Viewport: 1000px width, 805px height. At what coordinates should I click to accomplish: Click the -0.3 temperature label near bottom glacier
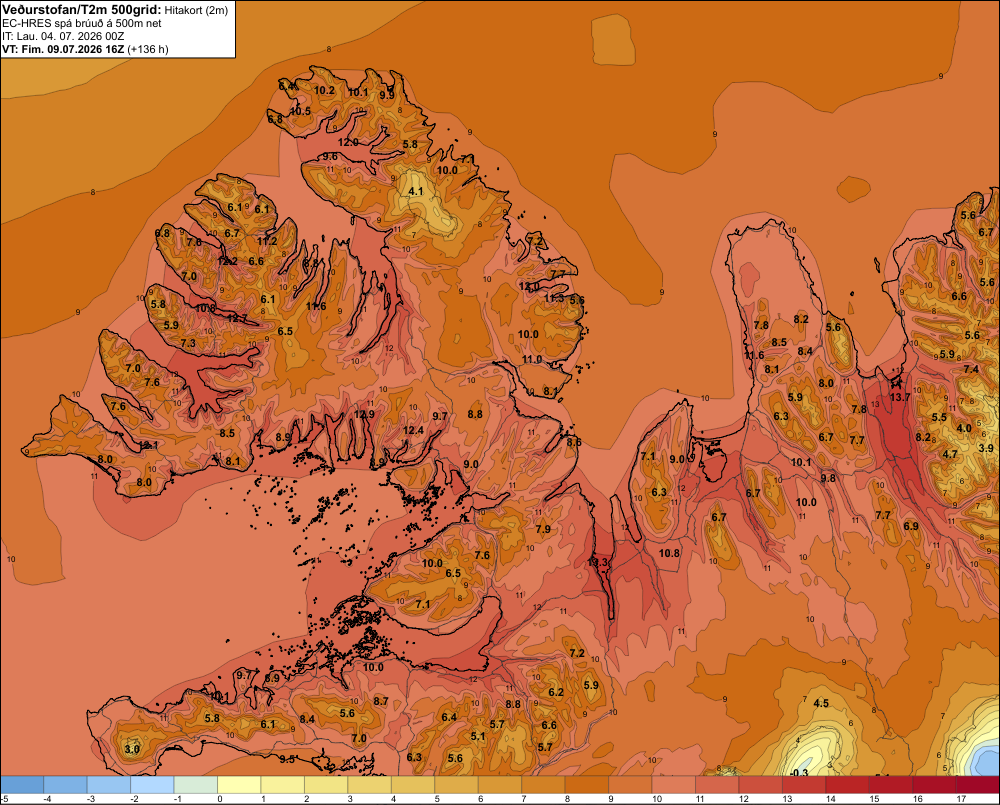click(798, 773)
